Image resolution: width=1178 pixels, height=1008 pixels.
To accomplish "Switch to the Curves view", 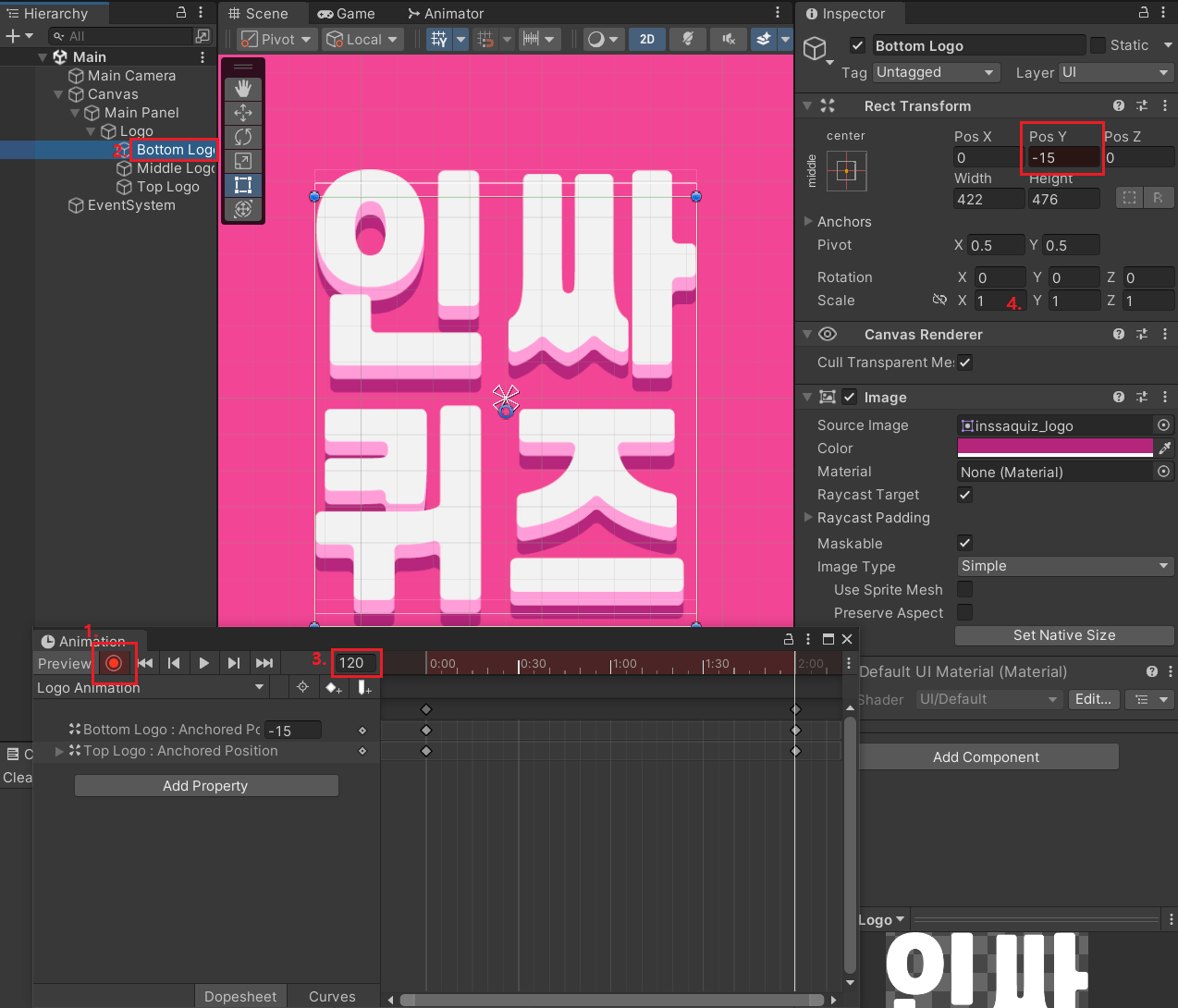I will click(x=332, y=996).
